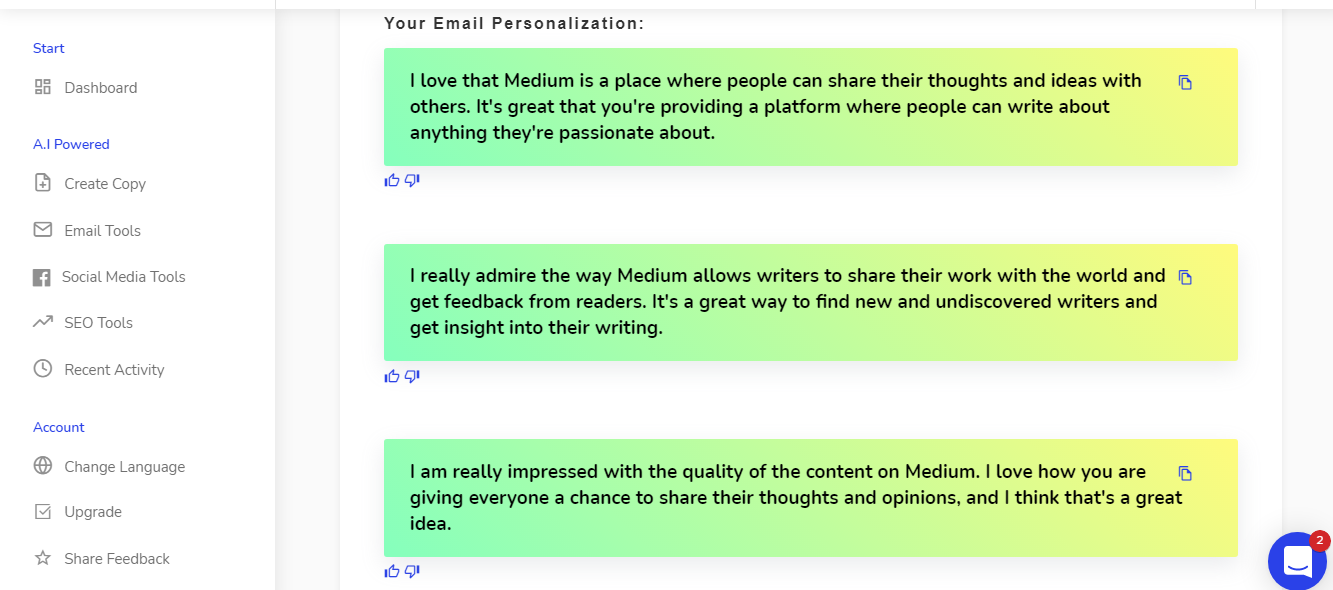Open the chat messenger bubble
The image size is (1333, 590).
[1297, 561]
